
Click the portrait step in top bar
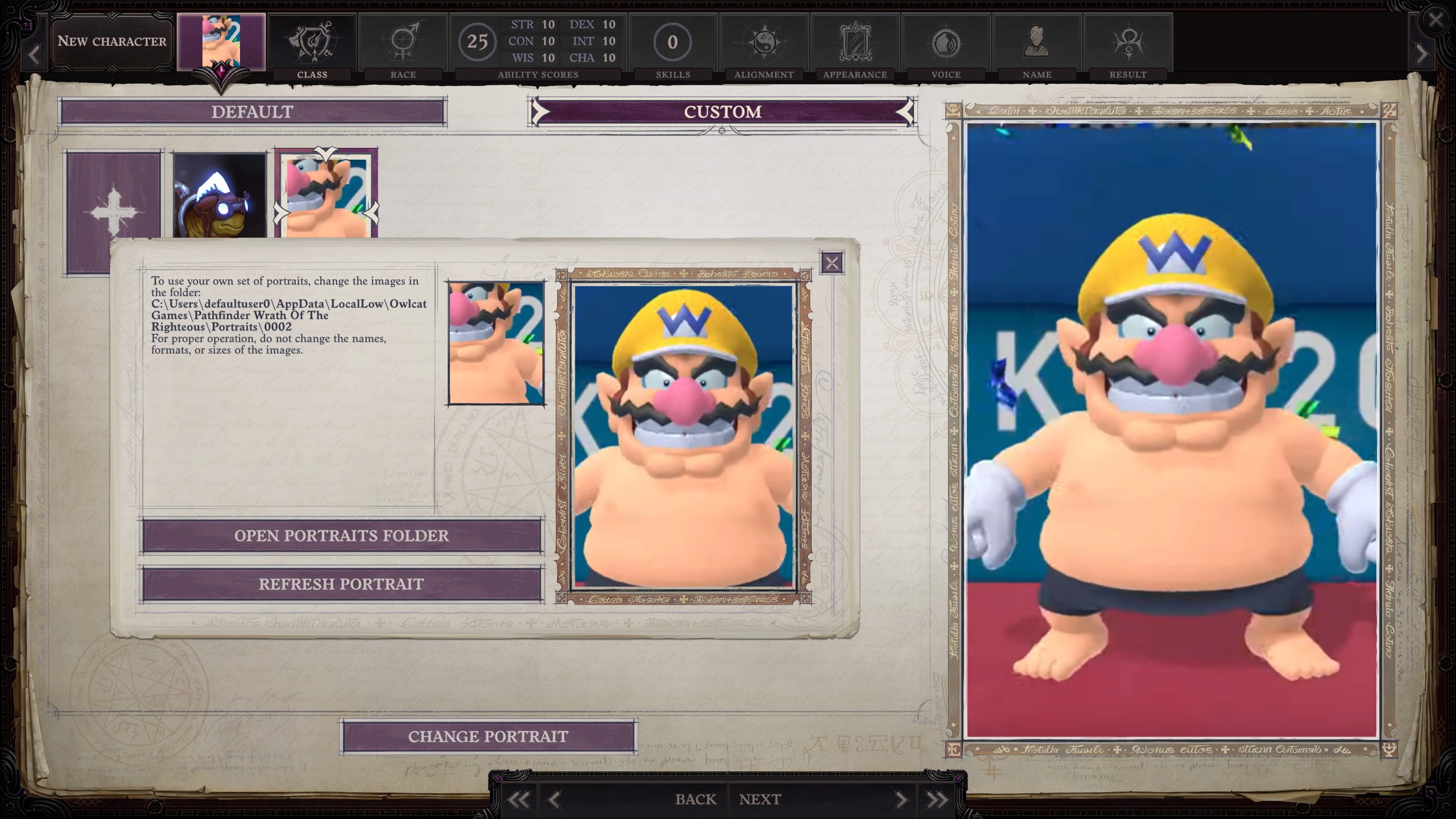coord(221,42)
